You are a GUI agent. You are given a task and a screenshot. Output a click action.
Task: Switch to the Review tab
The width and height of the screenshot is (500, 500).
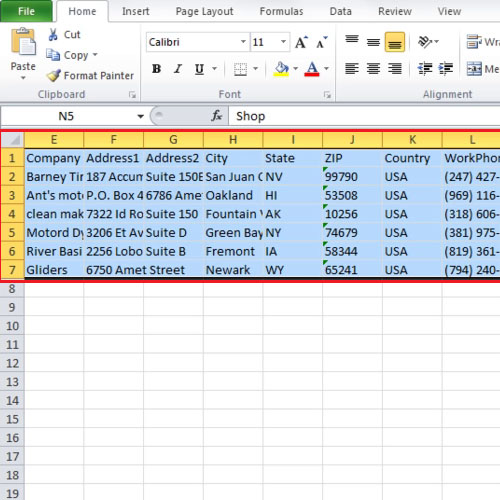(x=395, y=11)
